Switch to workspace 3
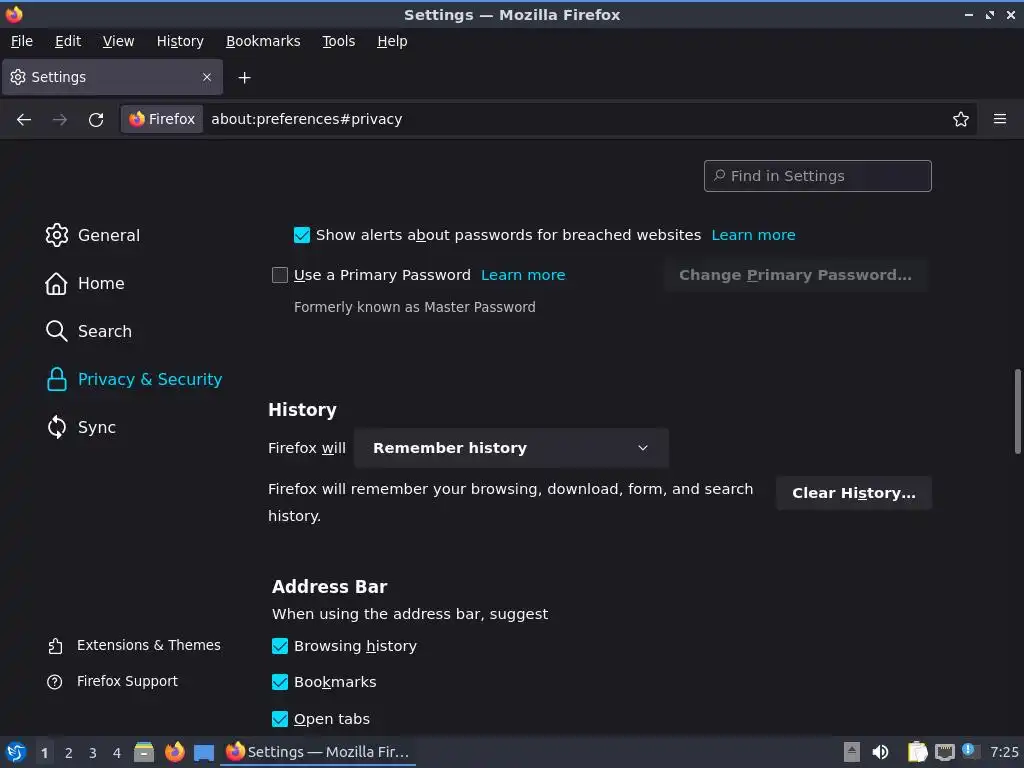This screenshot has width=1024, height=768. pos(93,753)
